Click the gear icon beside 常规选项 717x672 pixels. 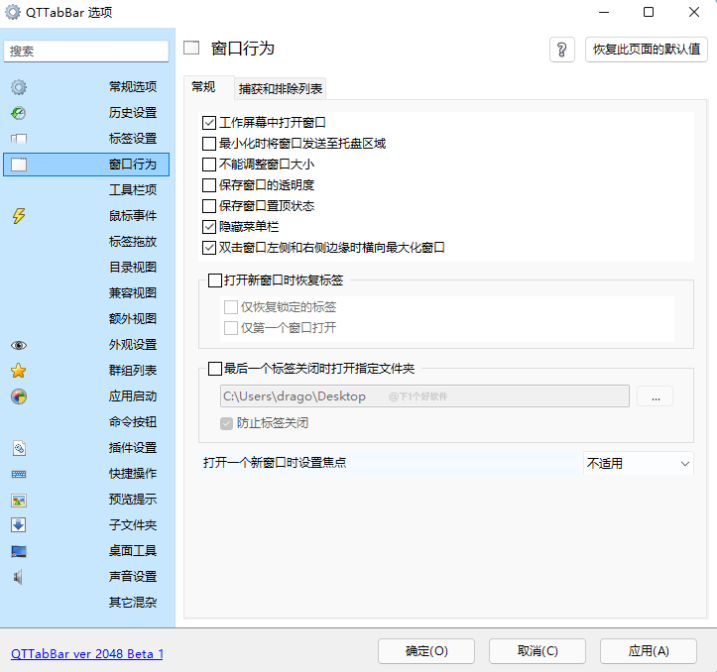click(x=19, y=87)
